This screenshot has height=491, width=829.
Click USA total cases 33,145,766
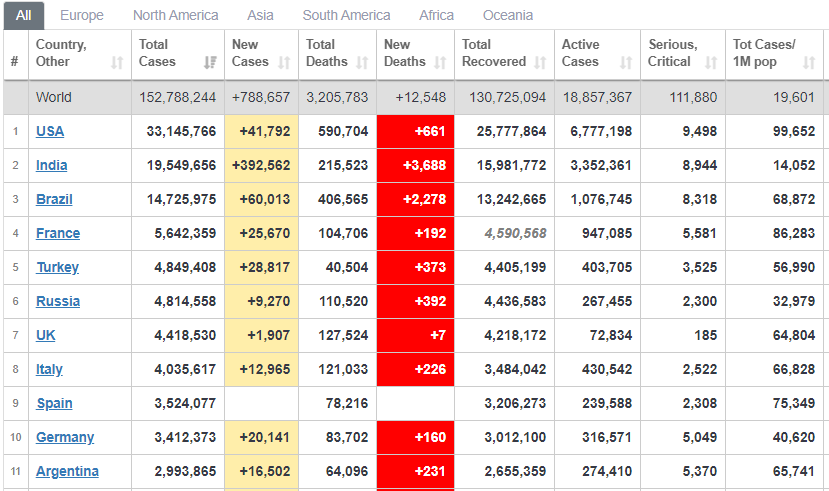(181, 131)
